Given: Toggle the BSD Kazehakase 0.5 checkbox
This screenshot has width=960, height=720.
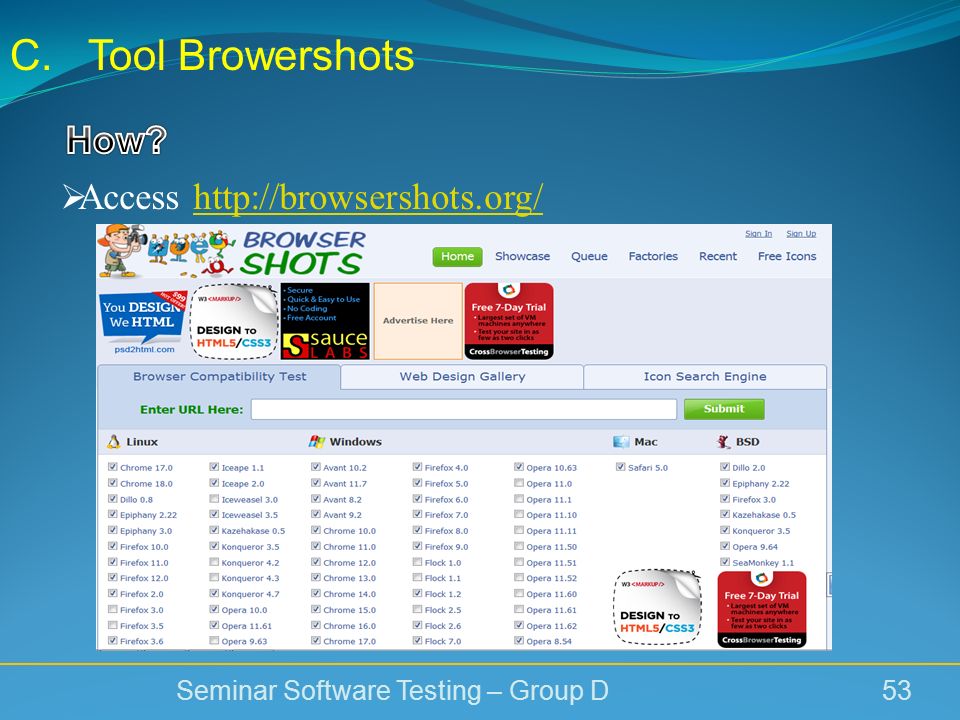Looking at the screenshot, I should [725, 514].
